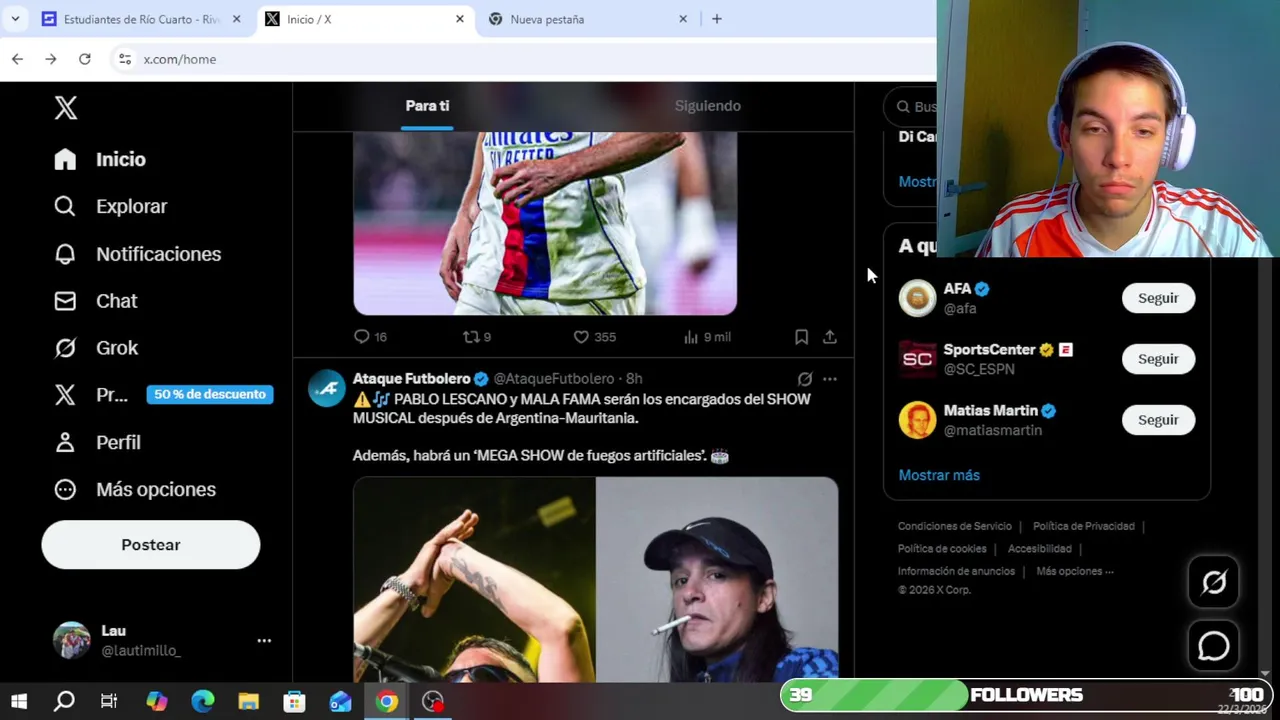Viewport: 1280px width, 720px height.
Task: Open the man with cap photo
Action: coord(717,580)
